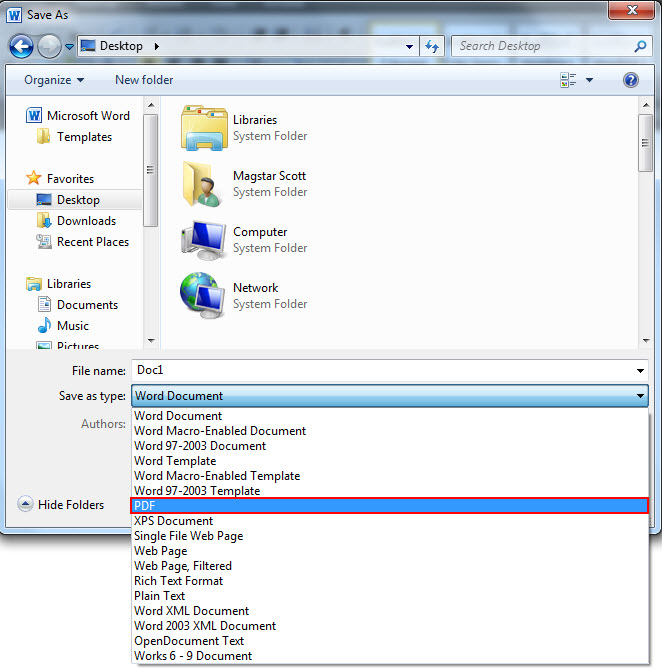Click the file list scroll down arrow
The height and width of the screenshot is (668, 662).
(646, 340)
